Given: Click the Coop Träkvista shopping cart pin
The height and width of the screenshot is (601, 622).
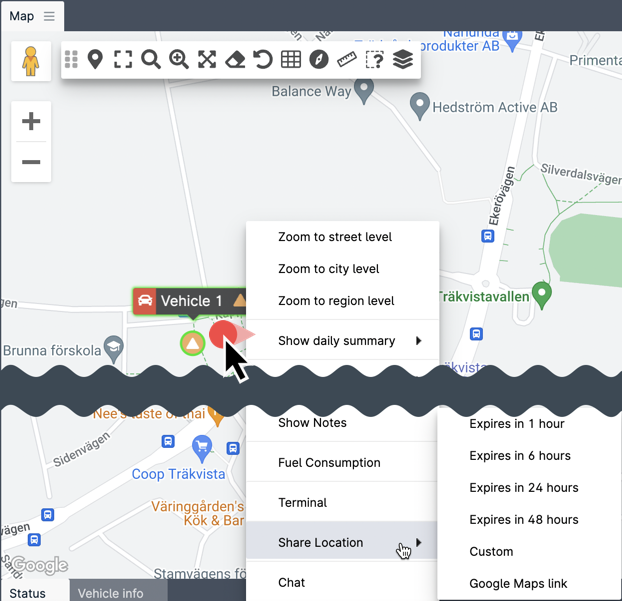Looking at the screenshot, I should [202, 449].
